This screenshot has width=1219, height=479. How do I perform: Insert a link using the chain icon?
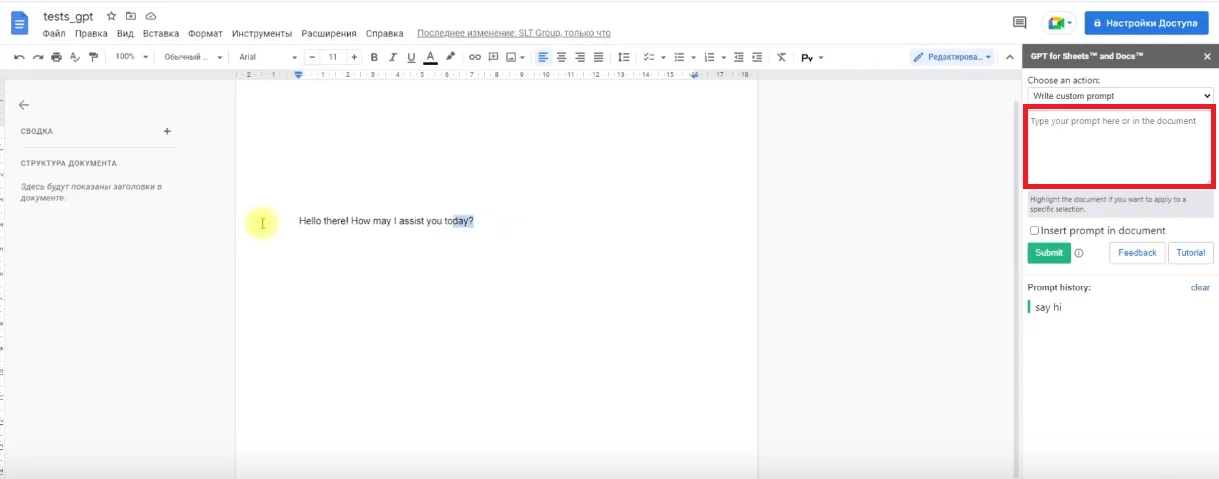coord(474,57)
